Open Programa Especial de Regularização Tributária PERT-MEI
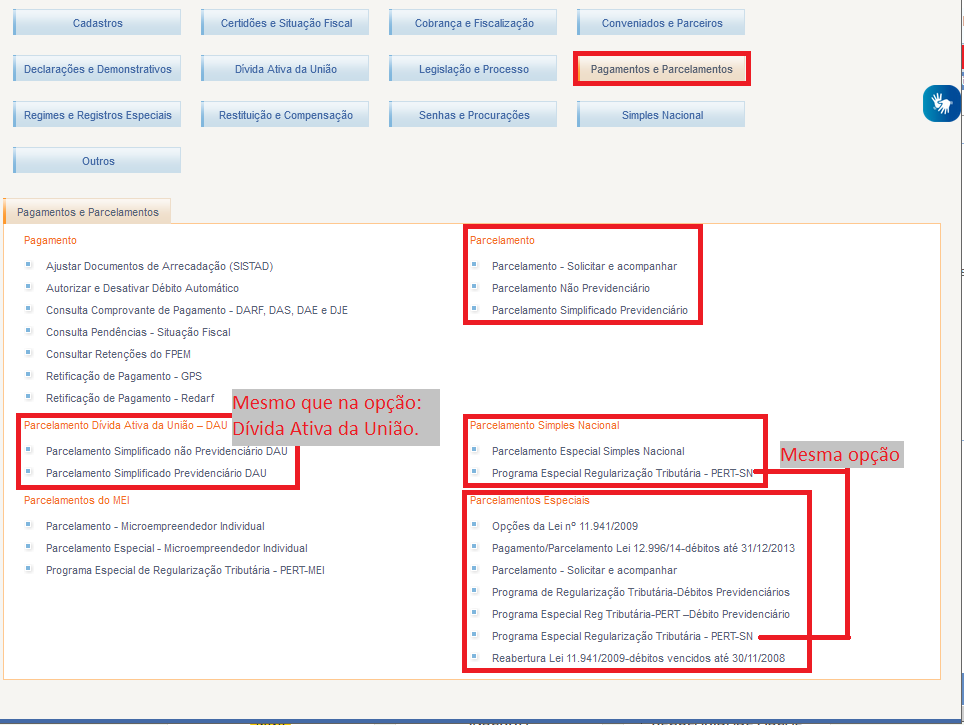The height and width of the screenshot is (725, 964). pyautogui.click(x=185, y=570)
